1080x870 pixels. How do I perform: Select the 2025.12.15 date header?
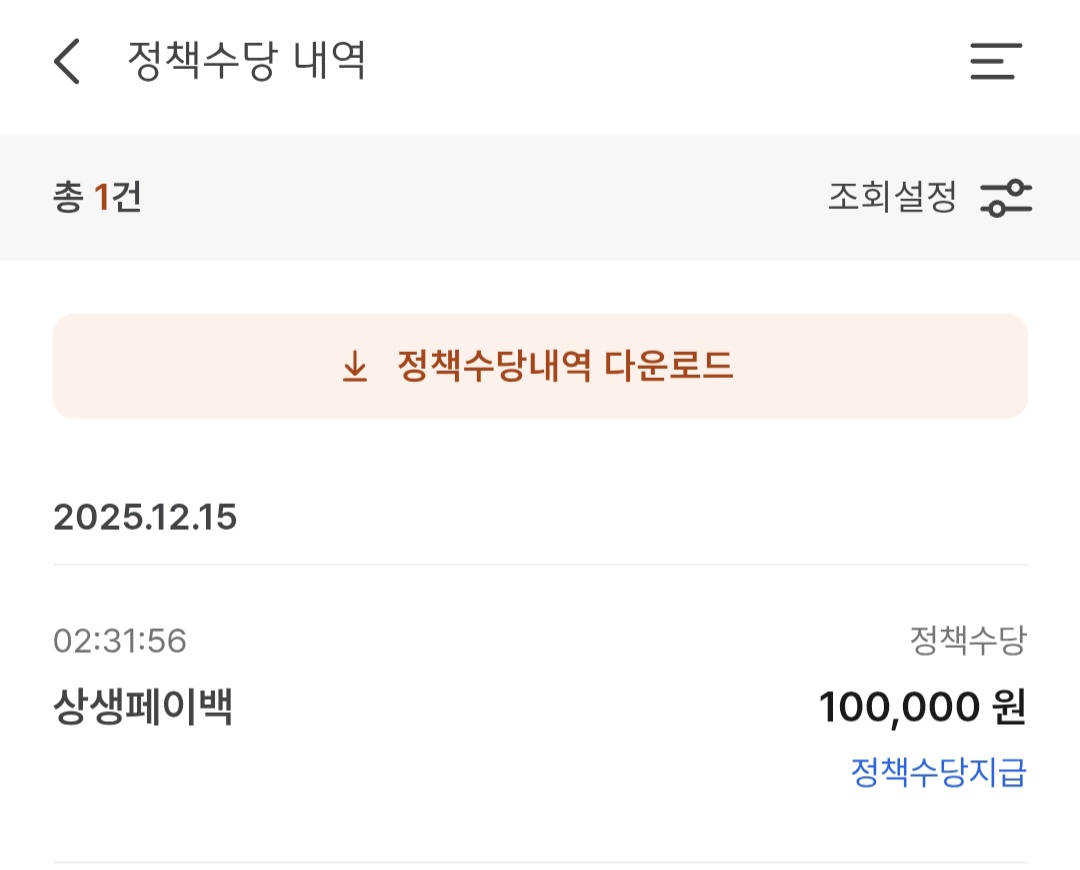coord(146,517)
